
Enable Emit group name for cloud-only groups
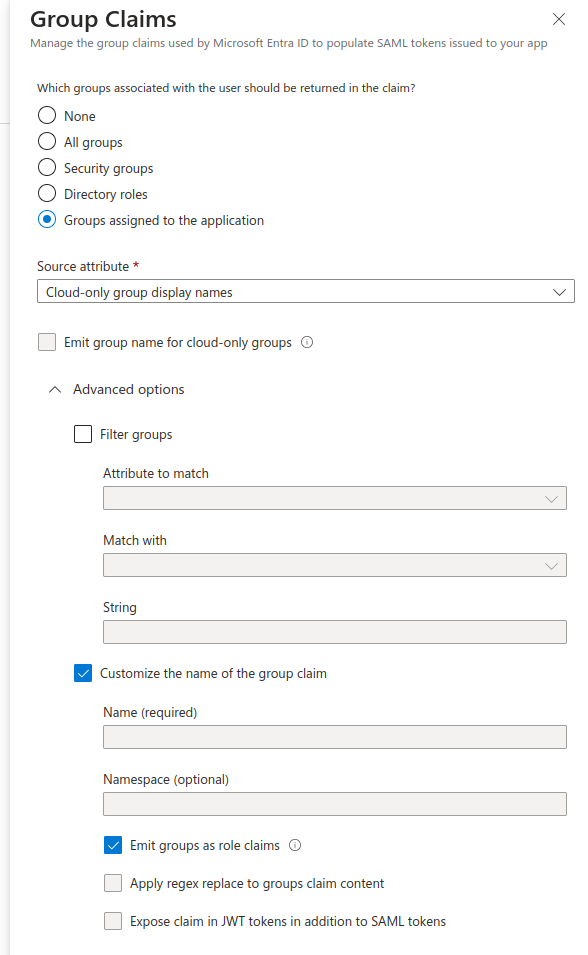click(47, 342)
